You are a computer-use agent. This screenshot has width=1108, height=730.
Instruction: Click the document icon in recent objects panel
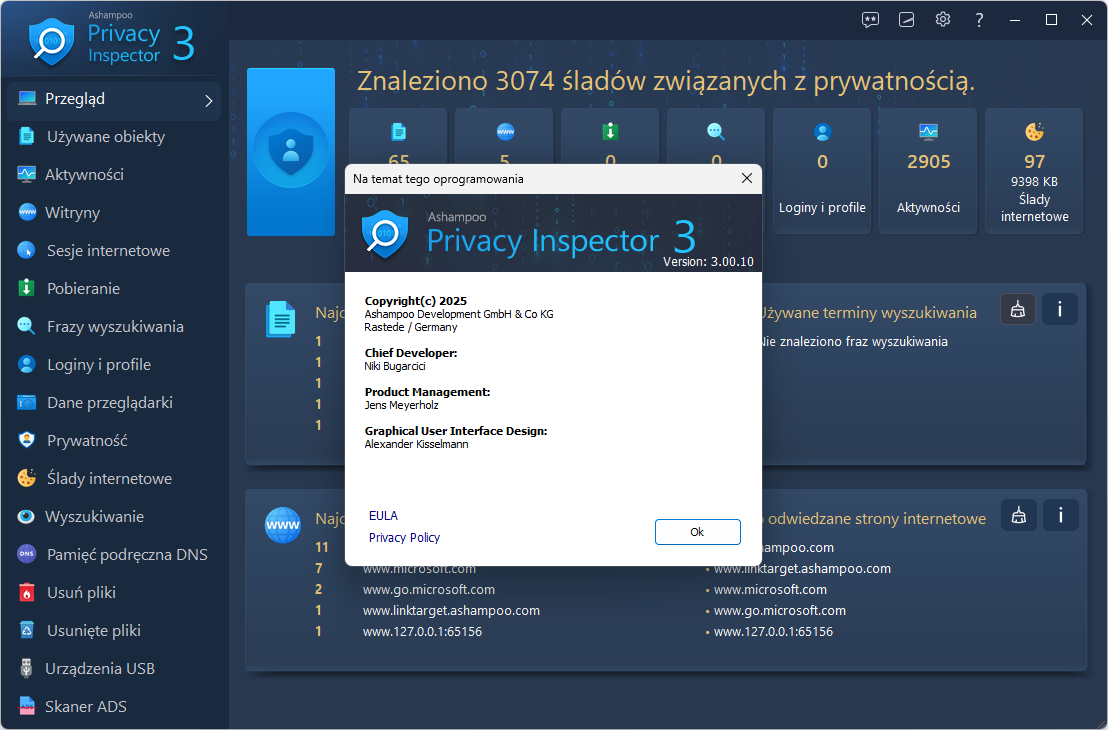click(x=280, y=319)
